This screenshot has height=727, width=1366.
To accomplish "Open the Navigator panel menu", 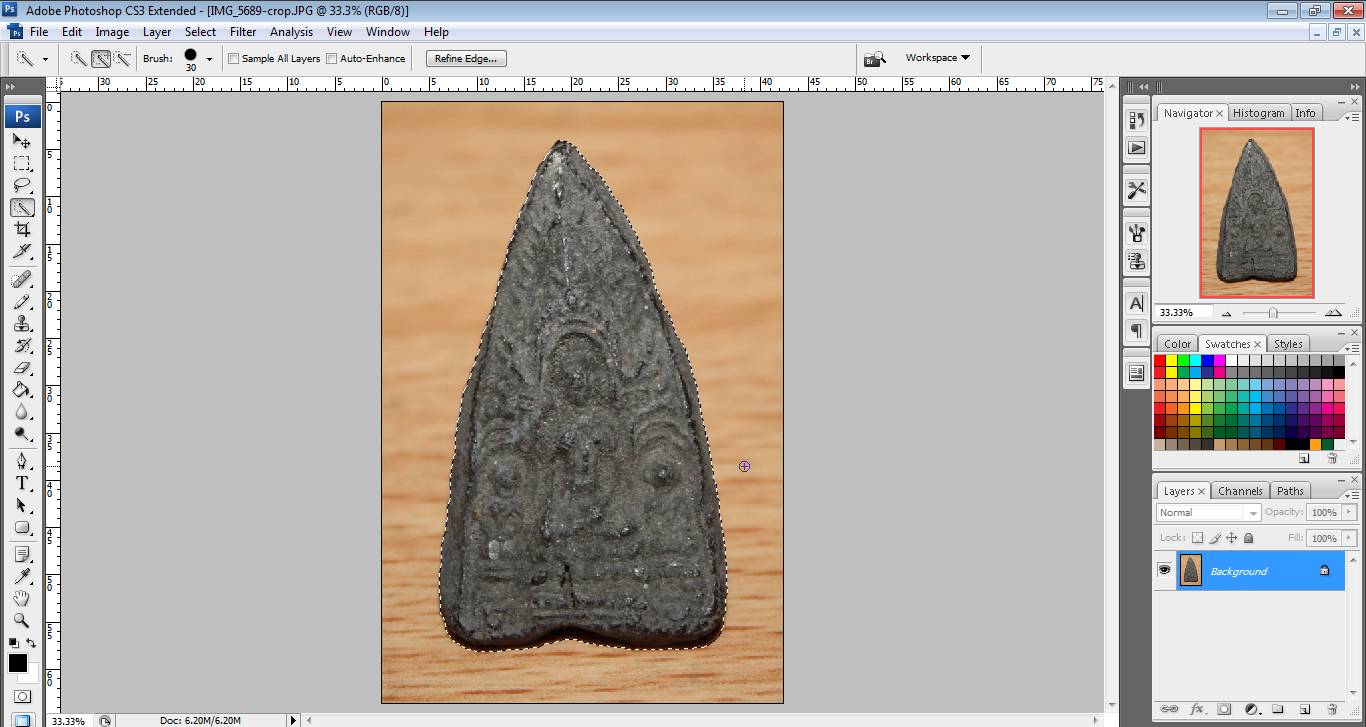I will click(x=1351, y=117).
